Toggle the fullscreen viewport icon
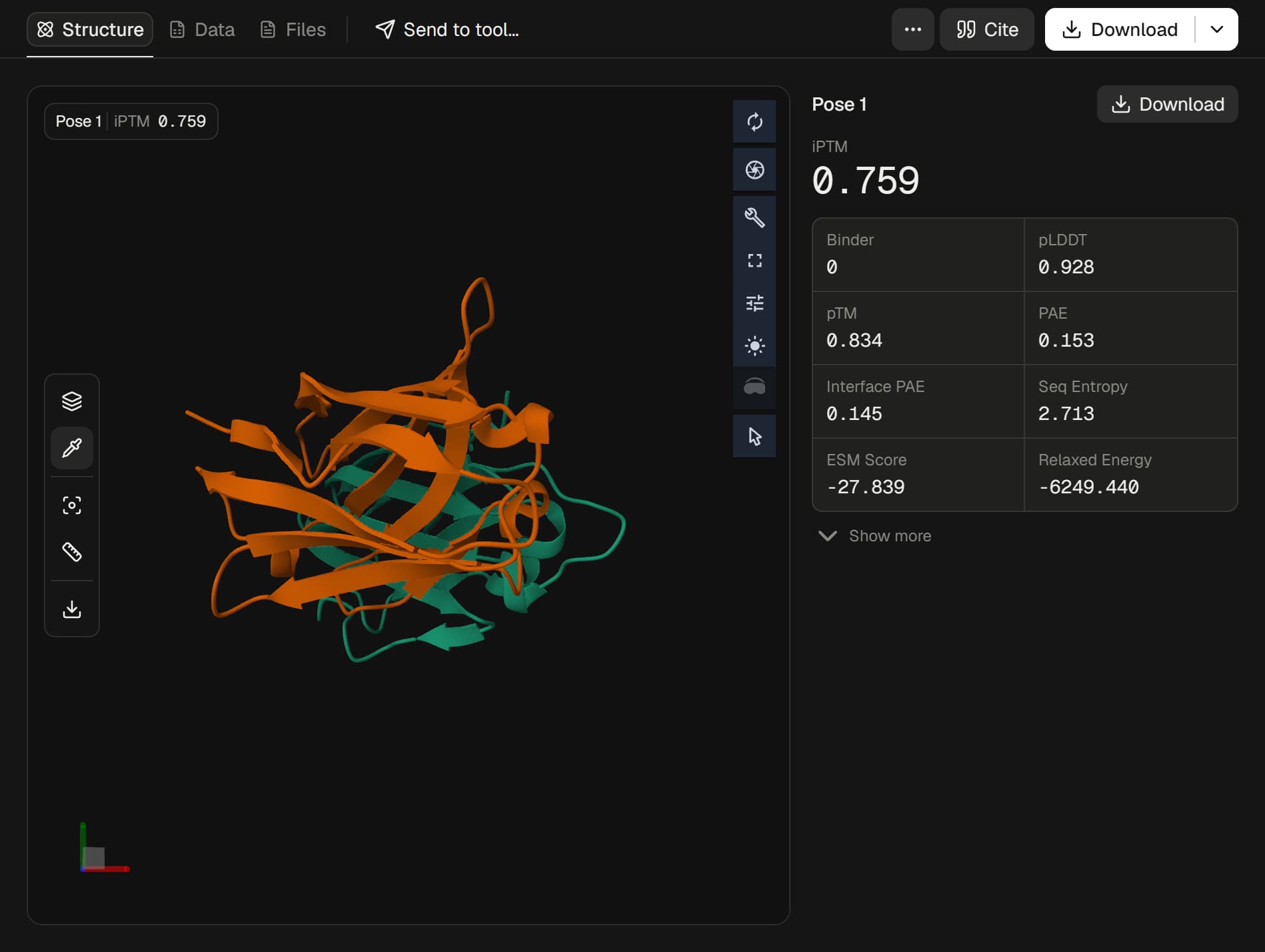The height and width of the screenshot is (952, 1265). click(x=754, y=260)
